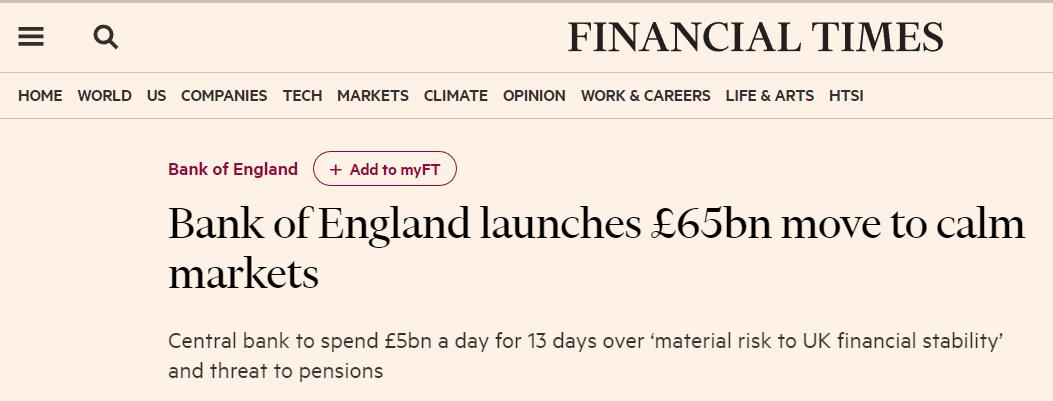Navigate to the TECH section
The image size is (1053, 401).
tap(302, 96)
